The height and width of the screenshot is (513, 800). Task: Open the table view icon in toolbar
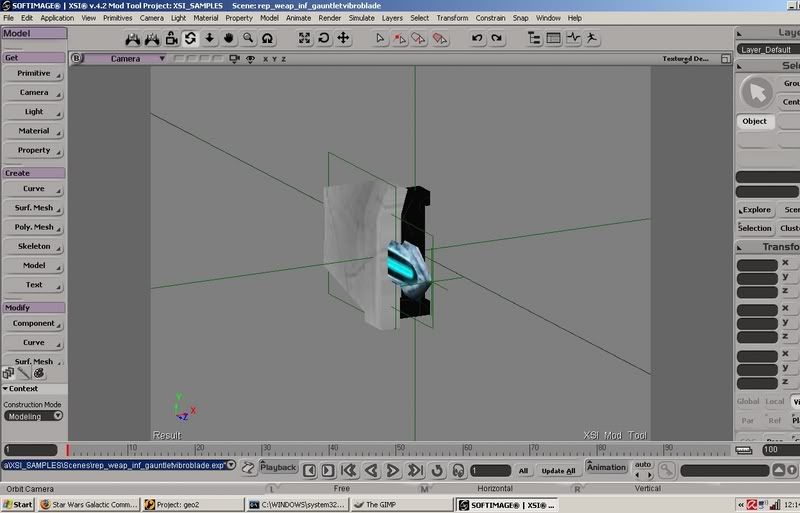(x=554, y=38)
